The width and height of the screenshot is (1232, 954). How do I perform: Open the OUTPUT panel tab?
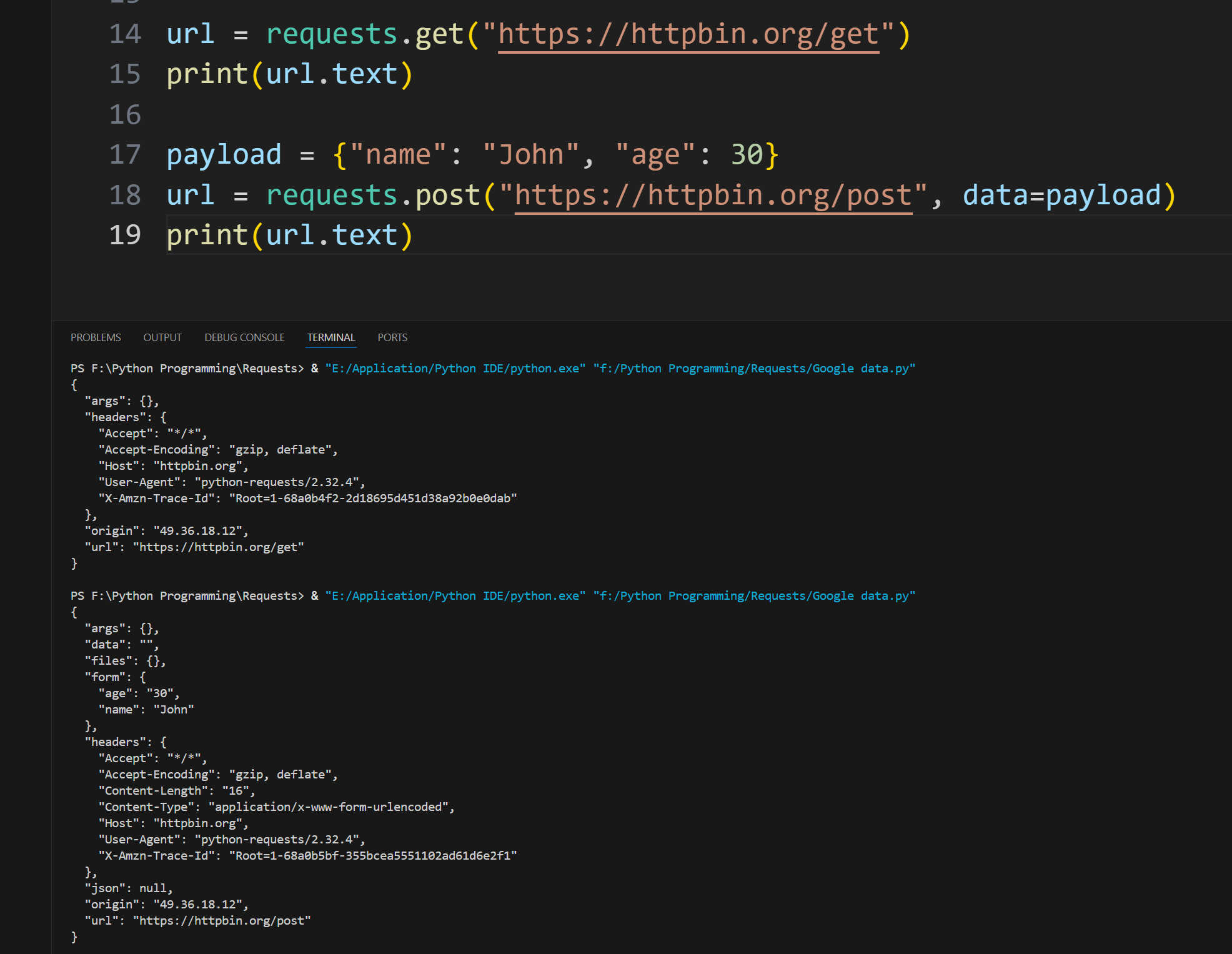[162, 337]
